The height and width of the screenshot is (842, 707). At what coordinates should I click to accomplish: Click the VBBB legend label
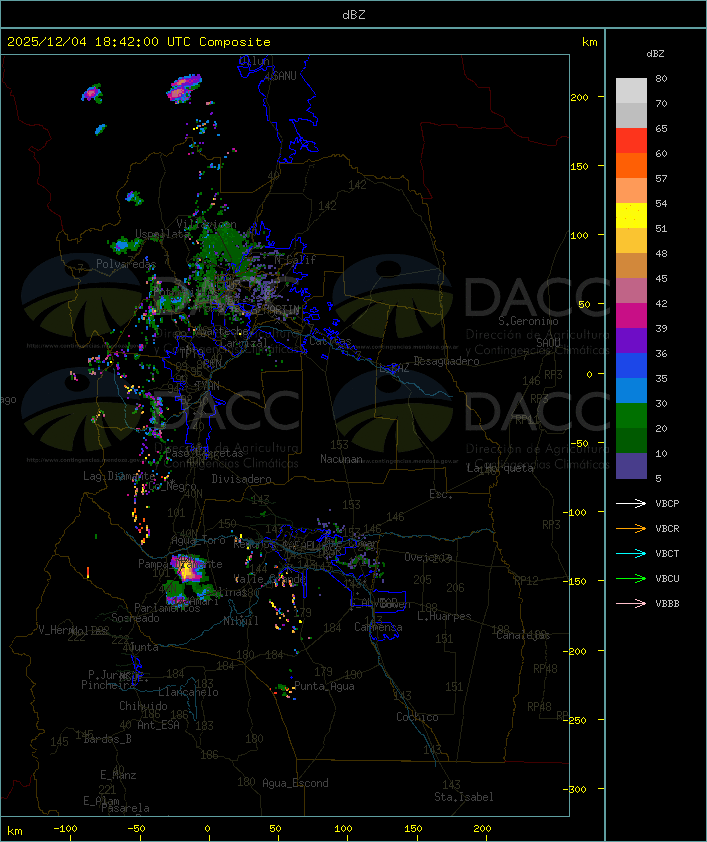[x=667, y=604]
